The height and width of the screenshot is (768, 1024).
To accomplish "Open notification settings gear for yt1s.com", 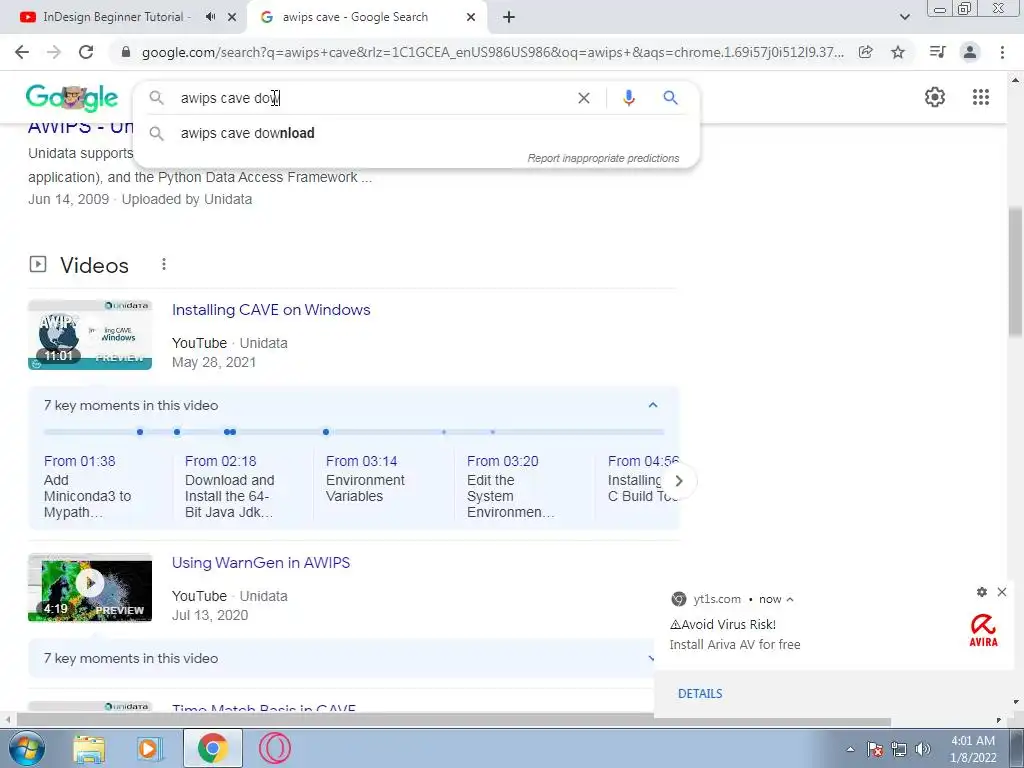I will click(982, 592).
